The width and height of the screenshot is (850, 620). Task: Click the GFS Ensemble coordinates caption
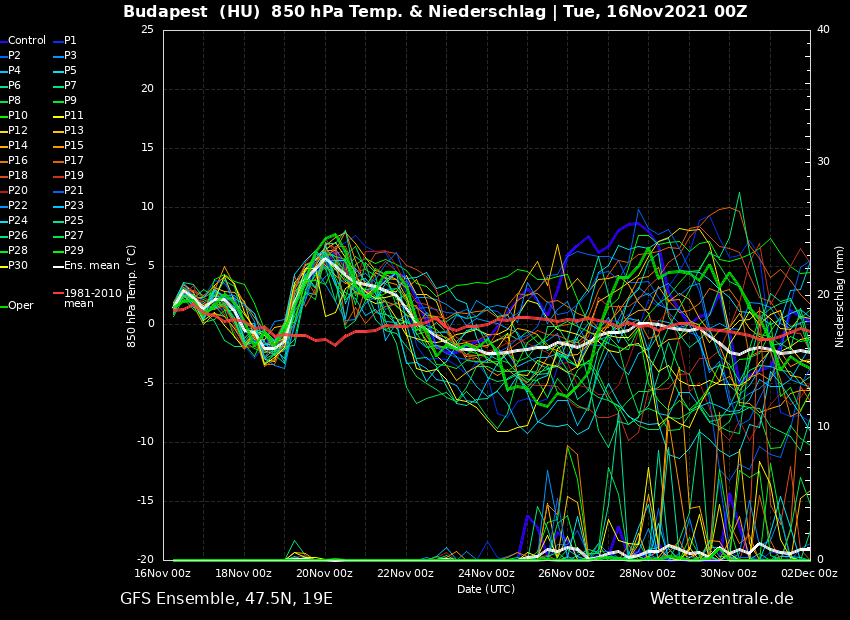pos(226,599)
